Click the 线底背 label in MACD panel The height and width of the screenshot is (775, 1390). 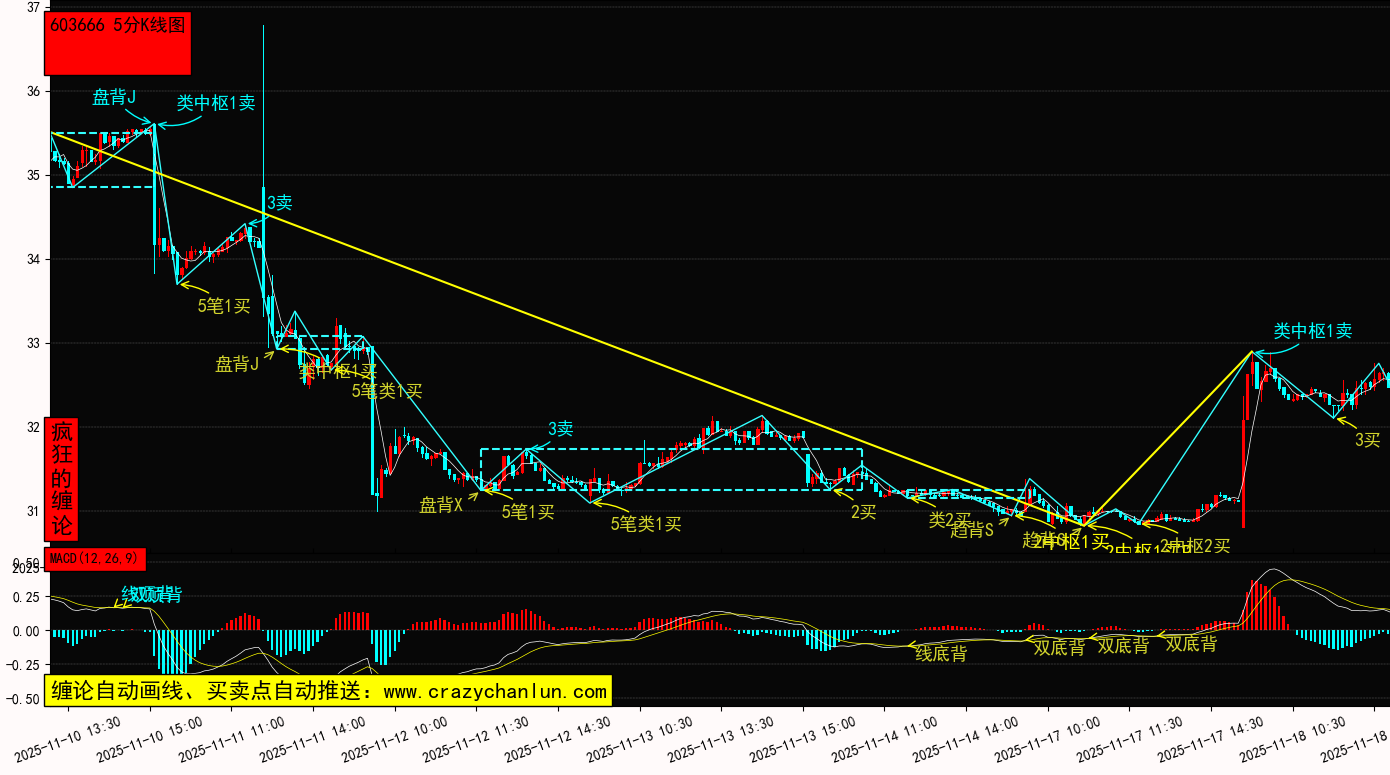tap(941, 653)
